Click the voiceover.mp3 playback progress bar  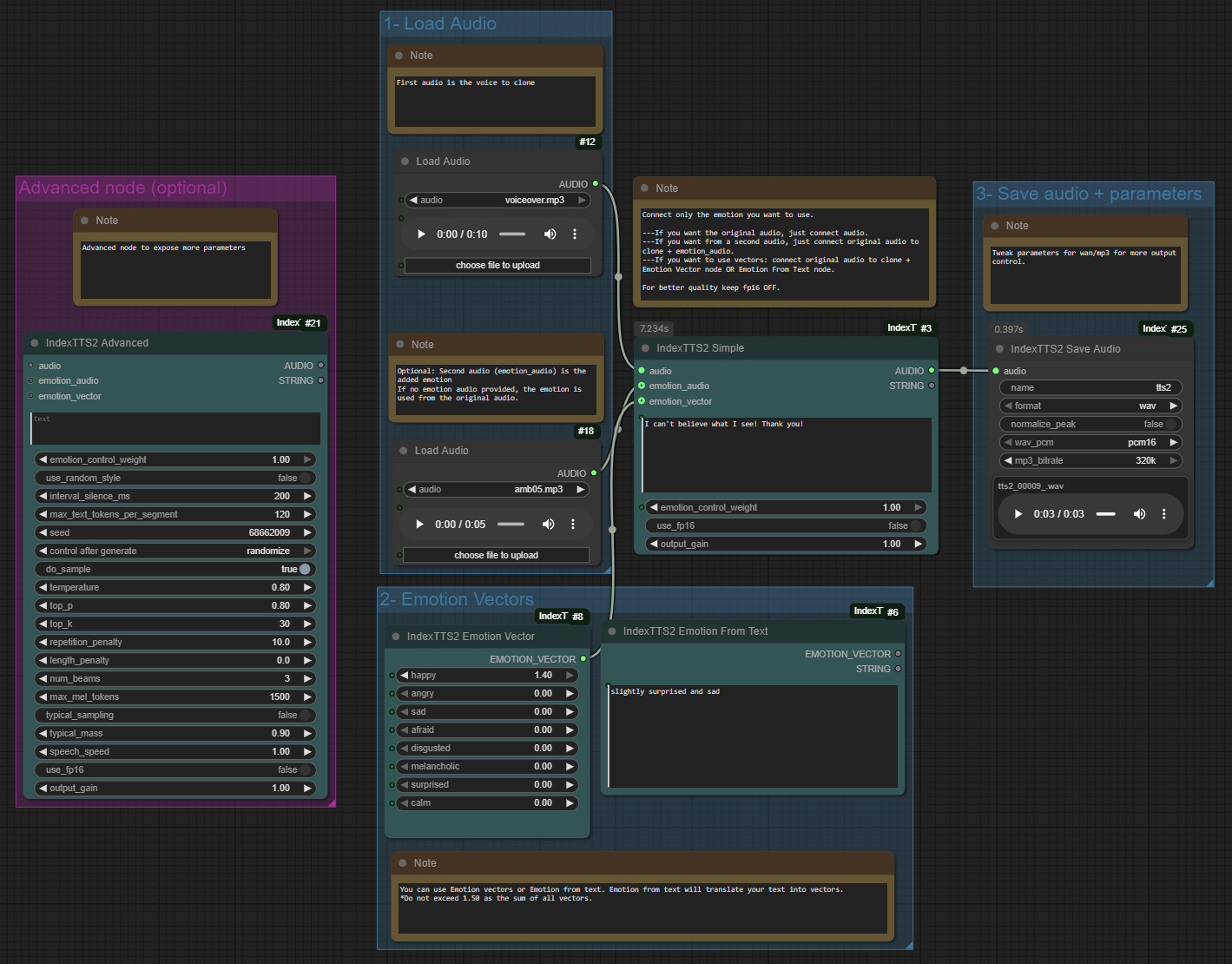512,234
